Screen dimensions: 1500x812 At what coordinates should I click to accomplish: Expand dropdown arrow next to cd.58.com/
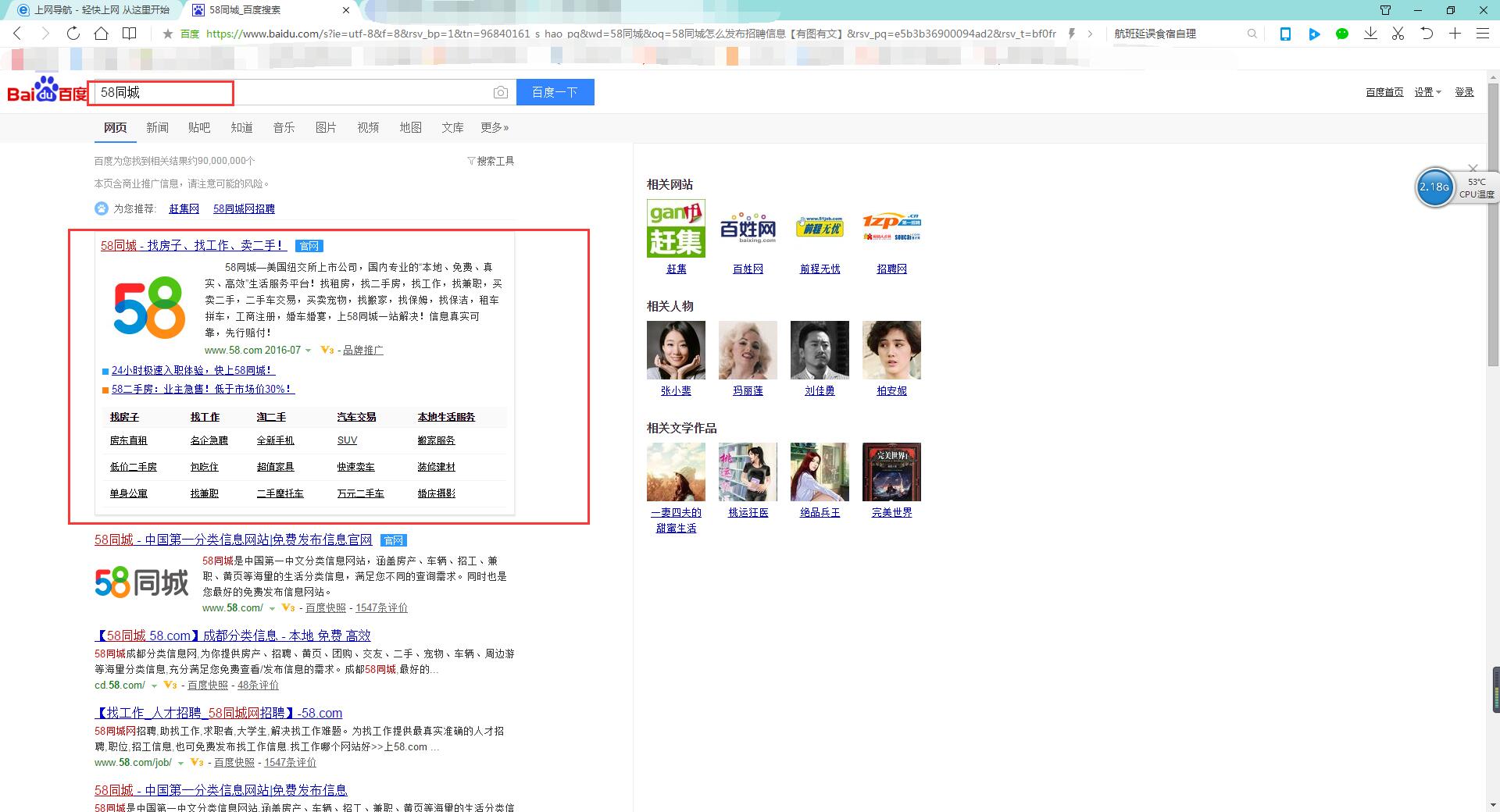click(154, 686)
